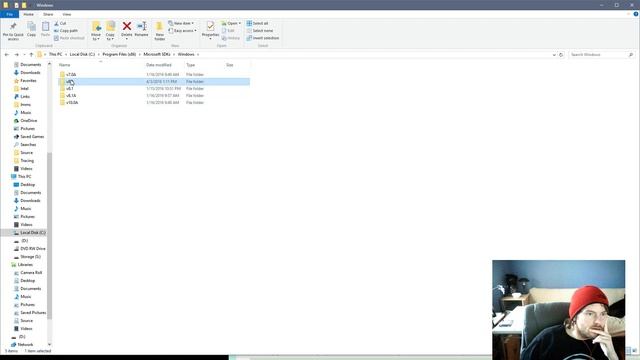Expand the Open button dropdown arrow
This screenshot has height=360, width=640.
tap(240, 23)
